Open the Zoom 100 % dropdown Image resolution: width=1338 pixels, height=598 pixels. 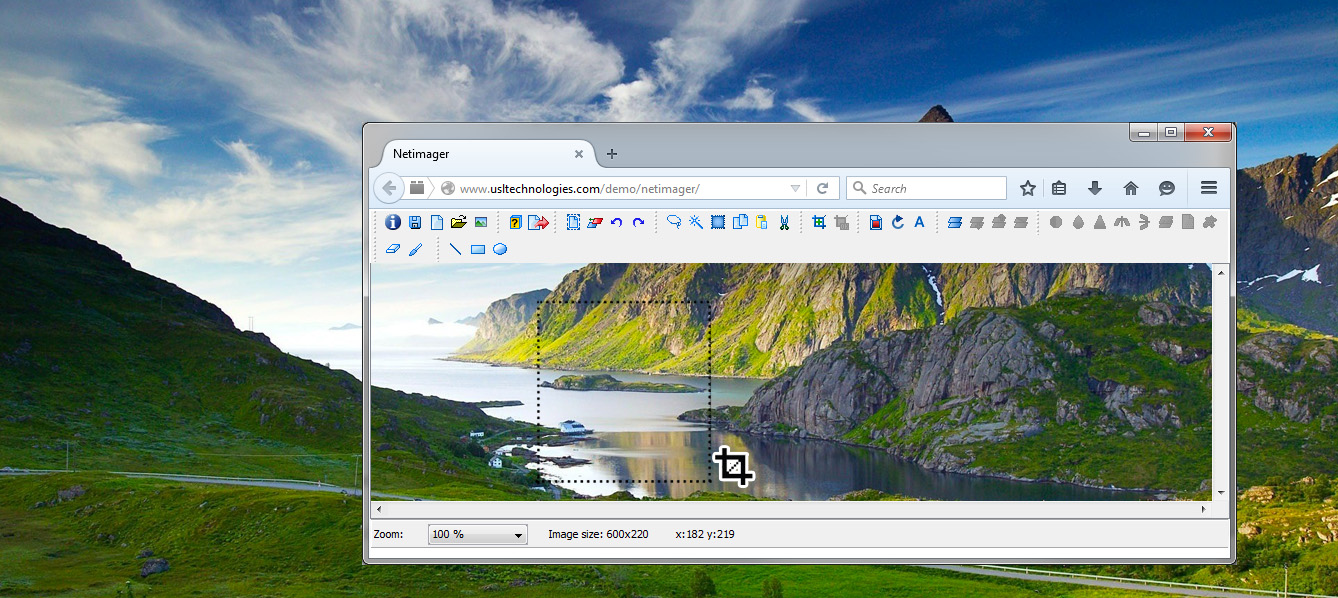(x=477, y=535)
